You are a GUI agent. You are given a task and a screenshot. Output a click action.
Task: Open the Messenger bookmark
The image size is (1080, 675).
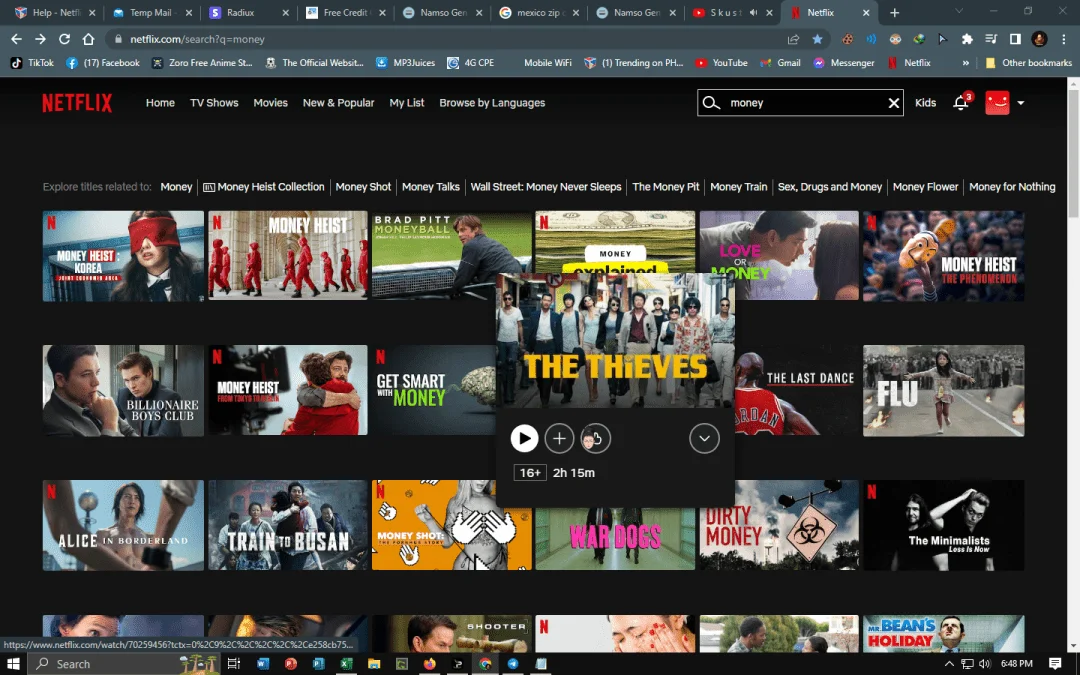(844, 63)
